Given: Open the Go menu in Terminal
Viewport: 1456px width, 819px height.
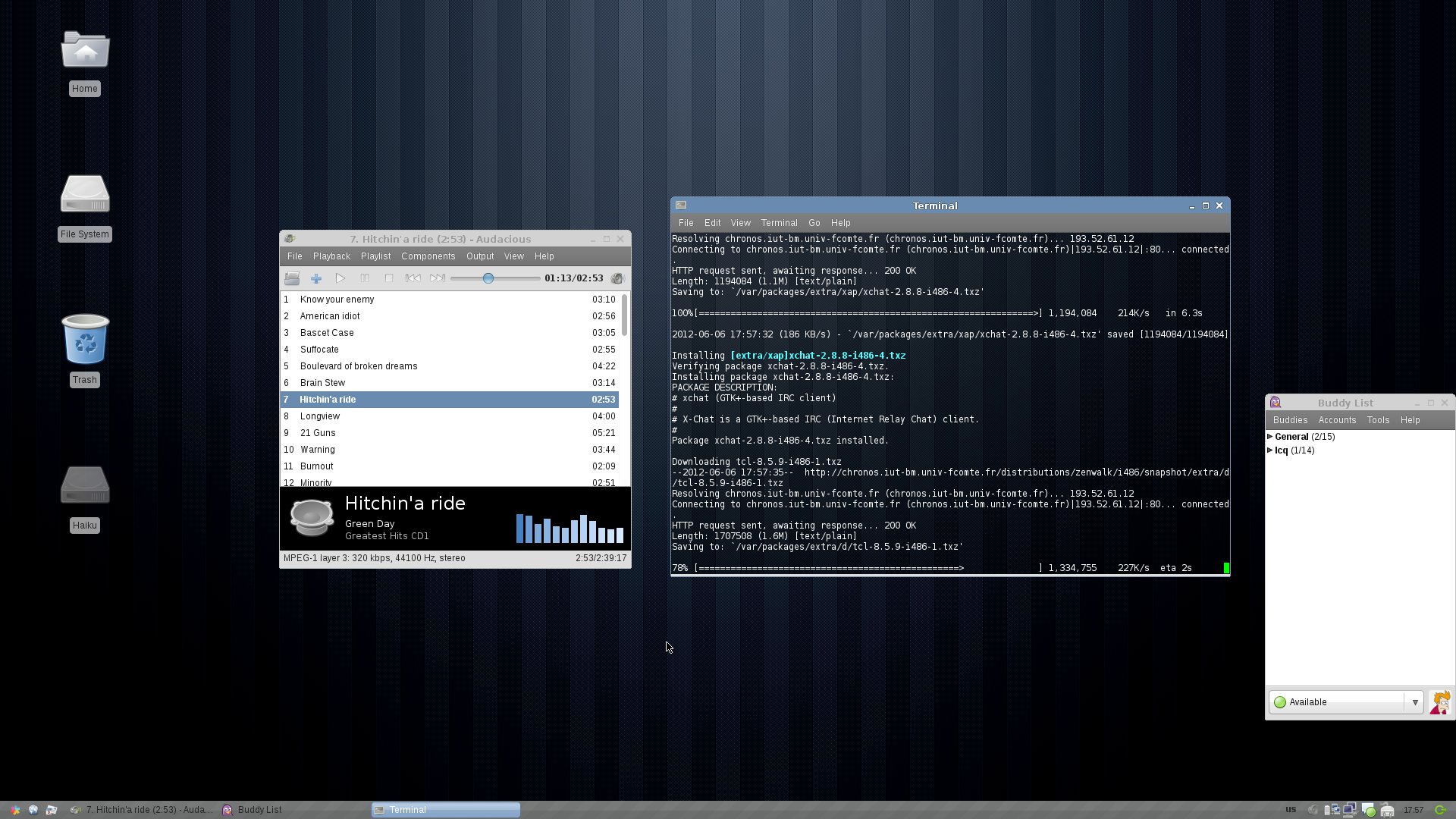Looking at the screenshot, I should click(814, 223).
